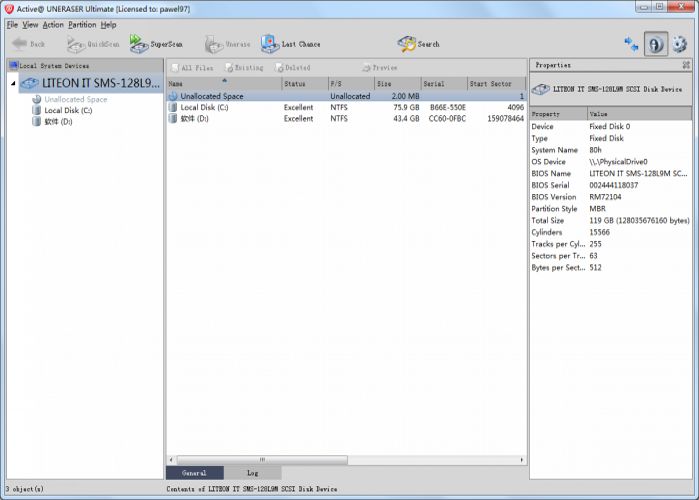Viewport: 699px width, 500px height.
Task: Click the horizontal scrollbar thumb
Action: 262,459
